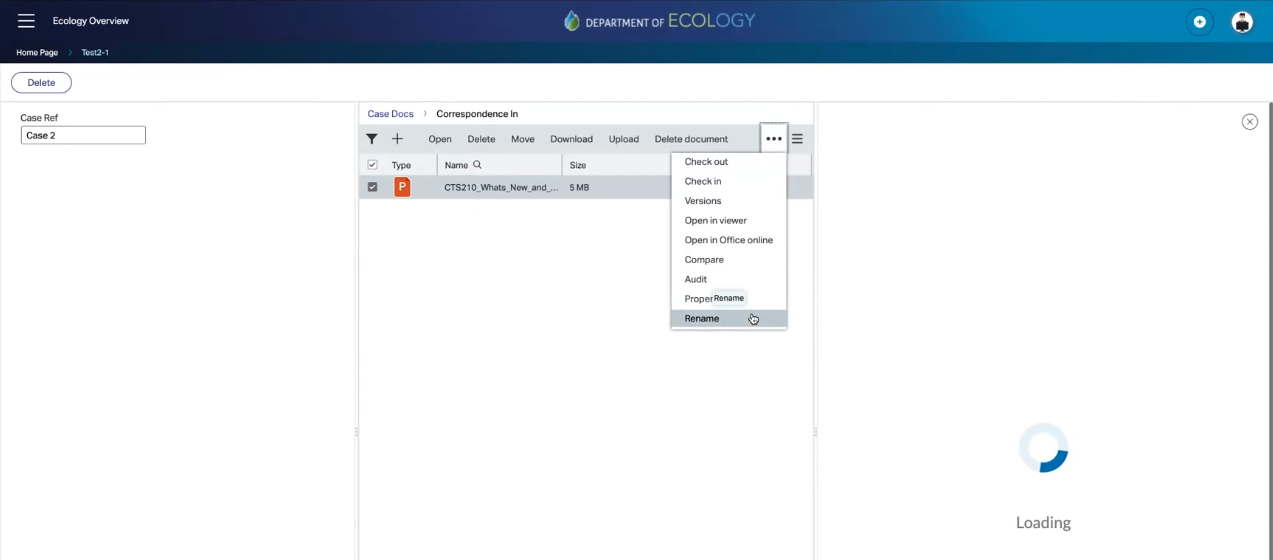1273x560 pixels.
Task: Click the filter funnel icon
Action: [x=372, y=139]
